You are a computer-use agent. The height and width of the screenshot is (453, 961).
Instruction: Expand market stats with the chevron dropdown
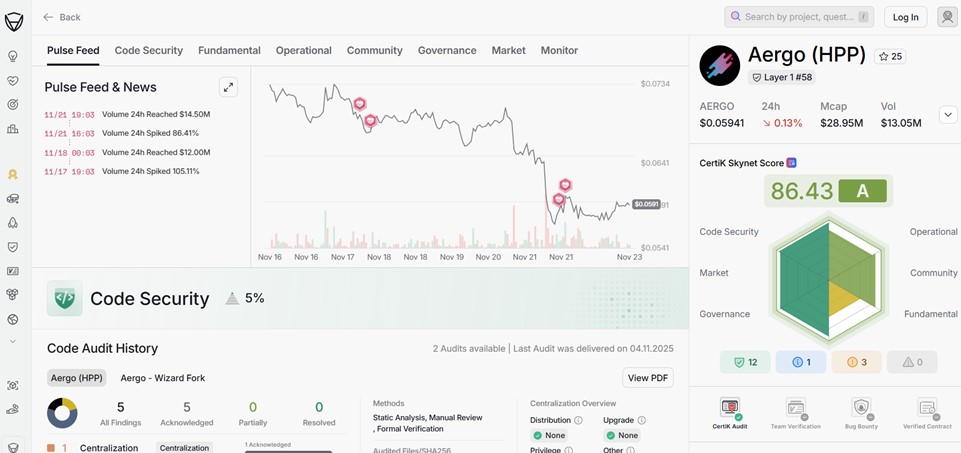947,115
